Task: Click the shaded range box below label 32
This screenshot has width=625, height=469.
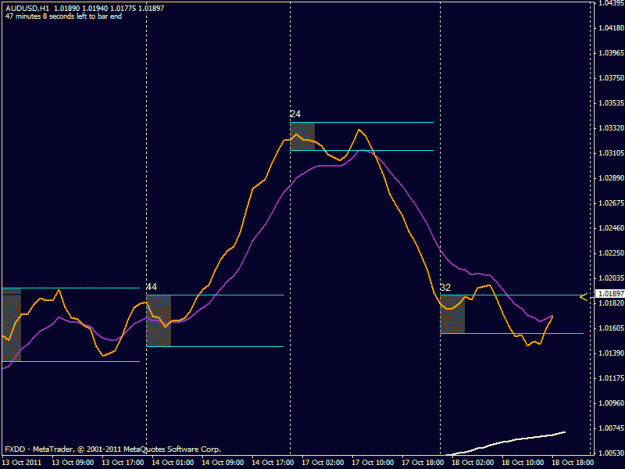Action: pos(452,314)
